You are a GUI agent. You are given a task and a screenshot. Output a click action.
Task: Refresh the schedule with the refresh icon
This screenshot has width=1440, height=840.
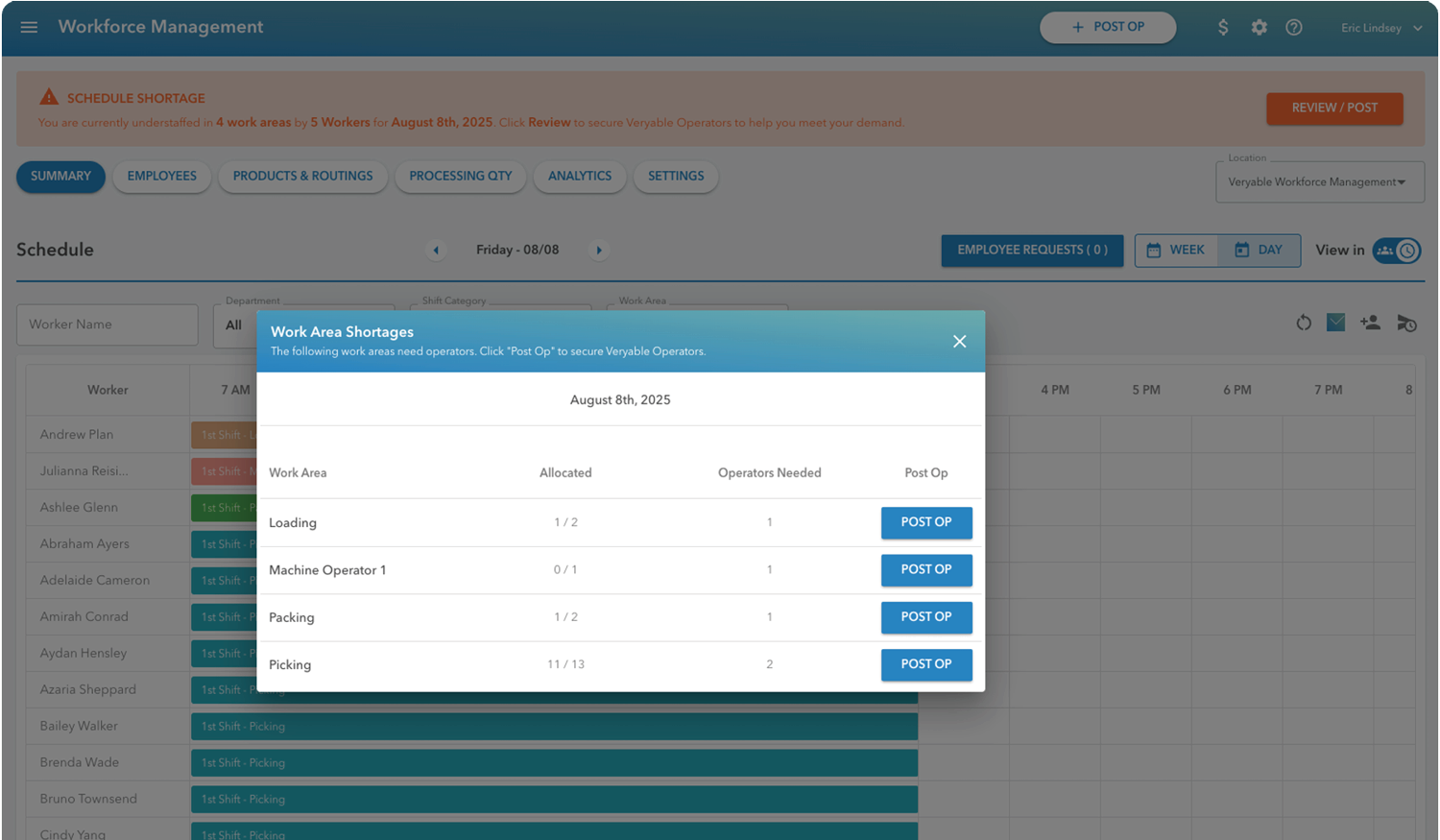tap(1303, 324)
